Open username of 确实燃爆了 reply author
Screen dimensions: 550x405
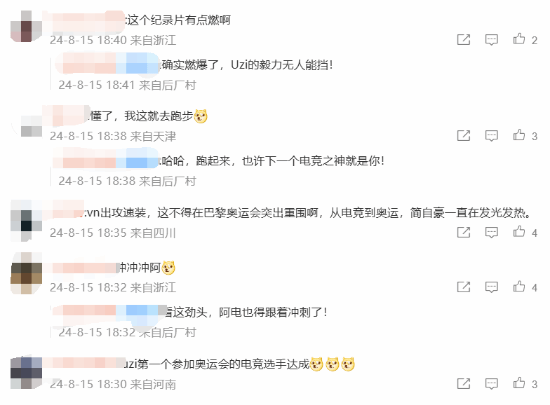[107, 63]
